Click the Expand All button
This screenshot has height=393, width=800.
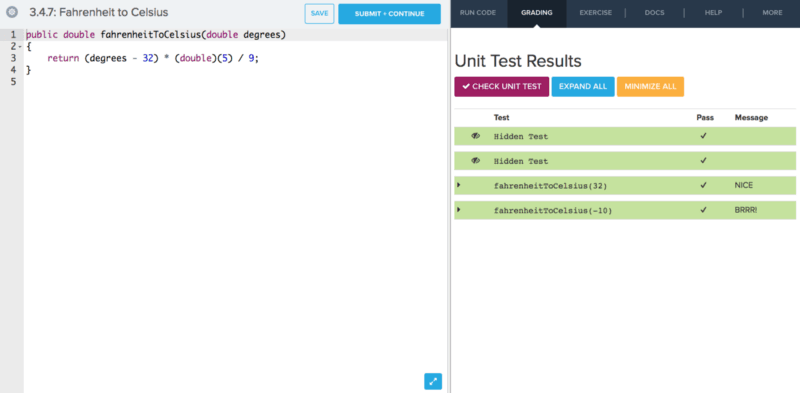click(x=583, y=87)
